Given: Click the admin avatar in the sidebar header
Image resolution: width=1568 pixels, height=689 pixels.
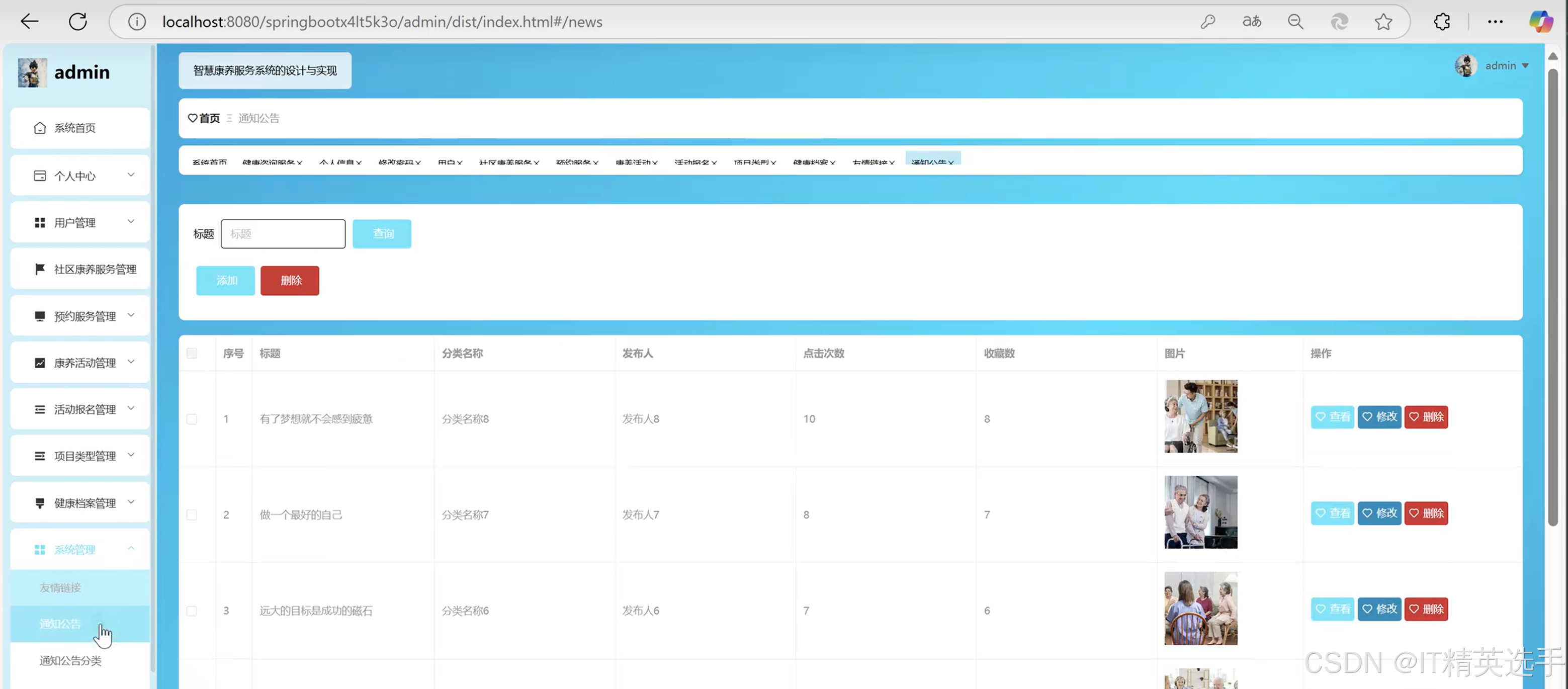Looking at the screenshot, I should click(32, 72).
